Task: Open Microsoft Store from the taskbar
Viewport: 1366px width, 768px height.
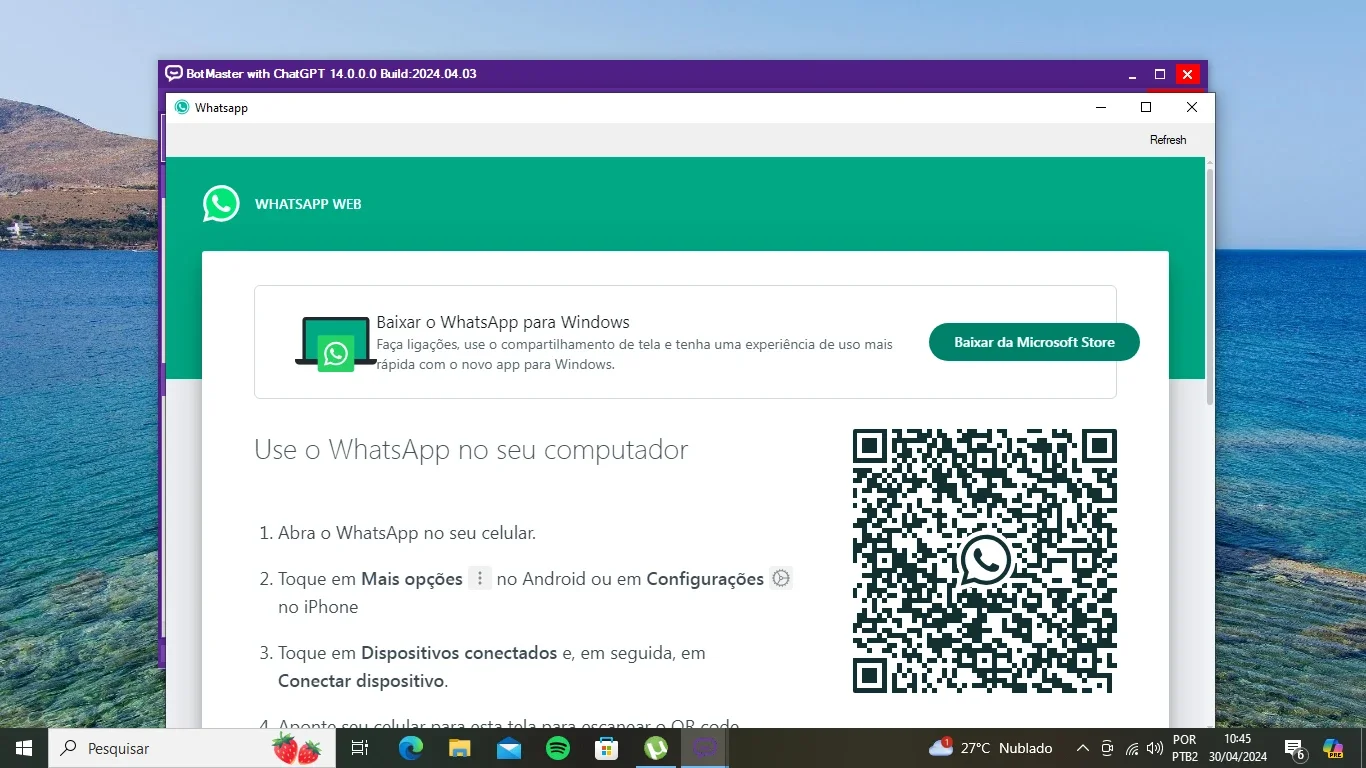Action: point(606,748)
